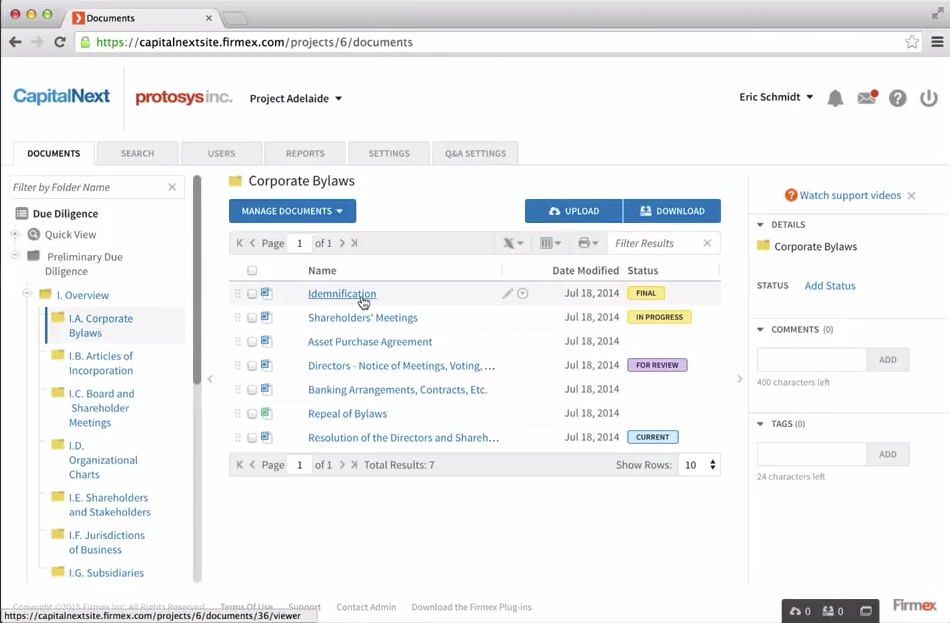Click the power logout icon
This screenshot has height=623, width=950.
(928, 98)
